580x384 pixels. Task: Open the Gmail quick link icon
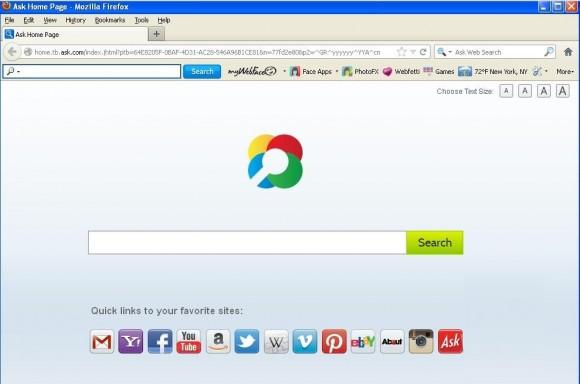coord(102,341)
